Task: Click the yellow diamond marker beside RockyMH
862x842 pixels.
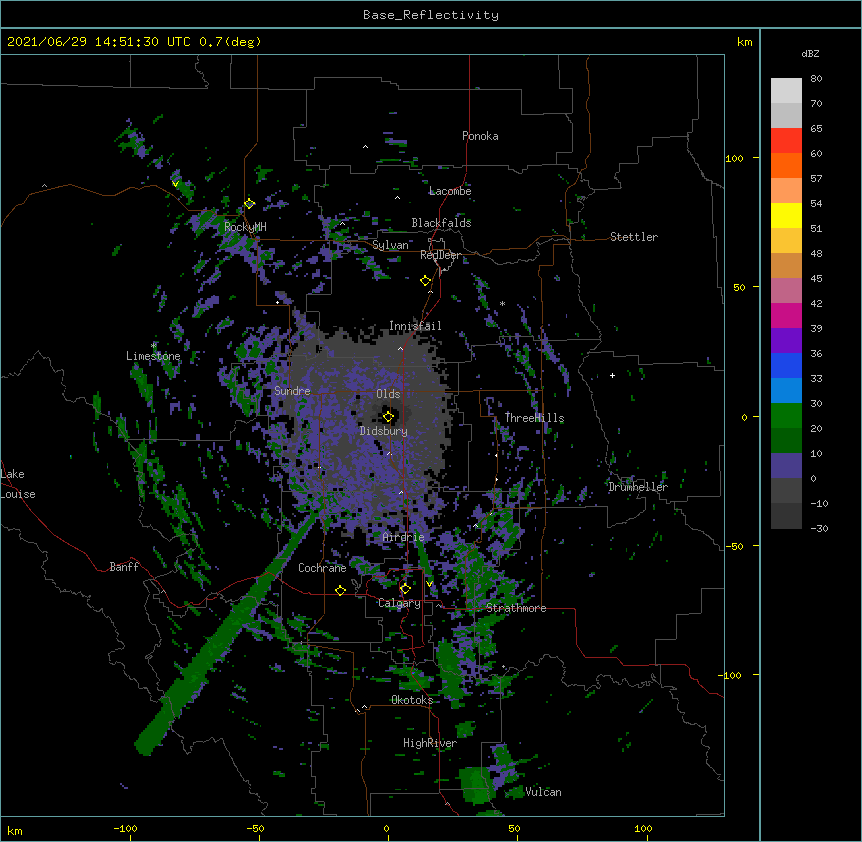Action: click(x=250, y=204)
